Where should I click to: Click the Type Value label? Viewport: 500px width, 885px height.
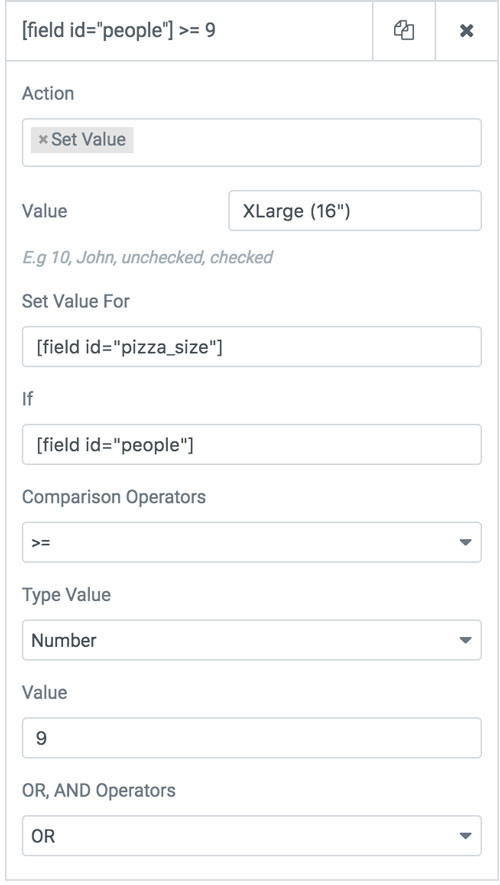pos(67,595)
